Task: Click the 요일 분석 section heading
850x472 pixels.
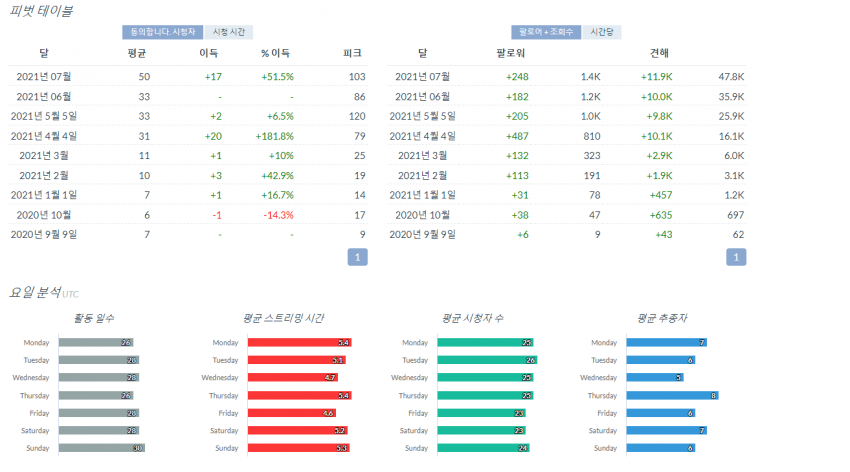Action: point(35,293)
